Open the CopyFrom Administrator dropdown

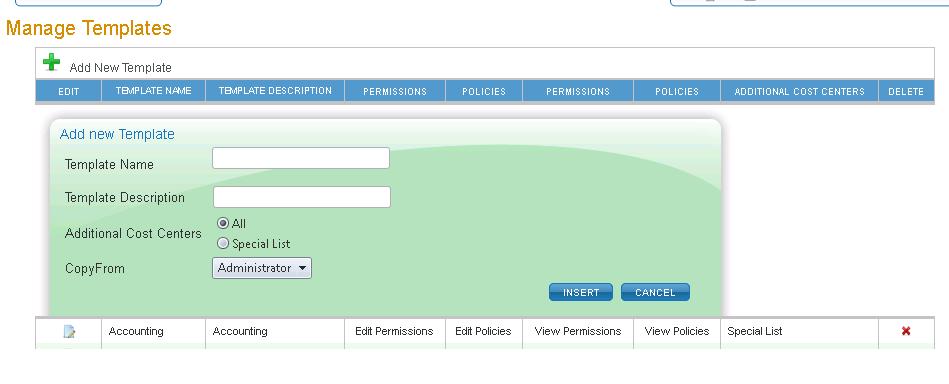pos(262,268)
